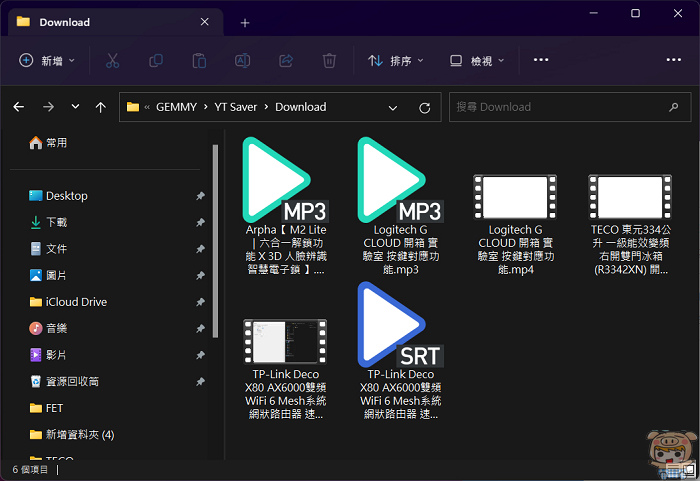The image size is (700, 481).
Task: Show recent locations dropdown chevron
Action: pyautogui.click(x=75, y=107)
